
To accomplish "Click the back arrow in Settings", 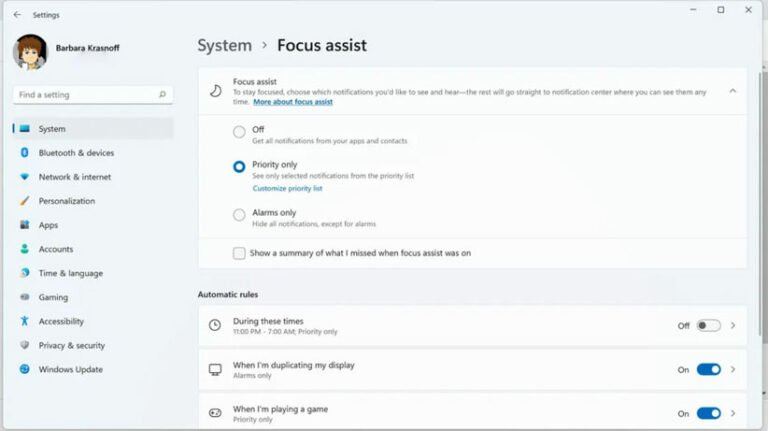I will [17, 15].
